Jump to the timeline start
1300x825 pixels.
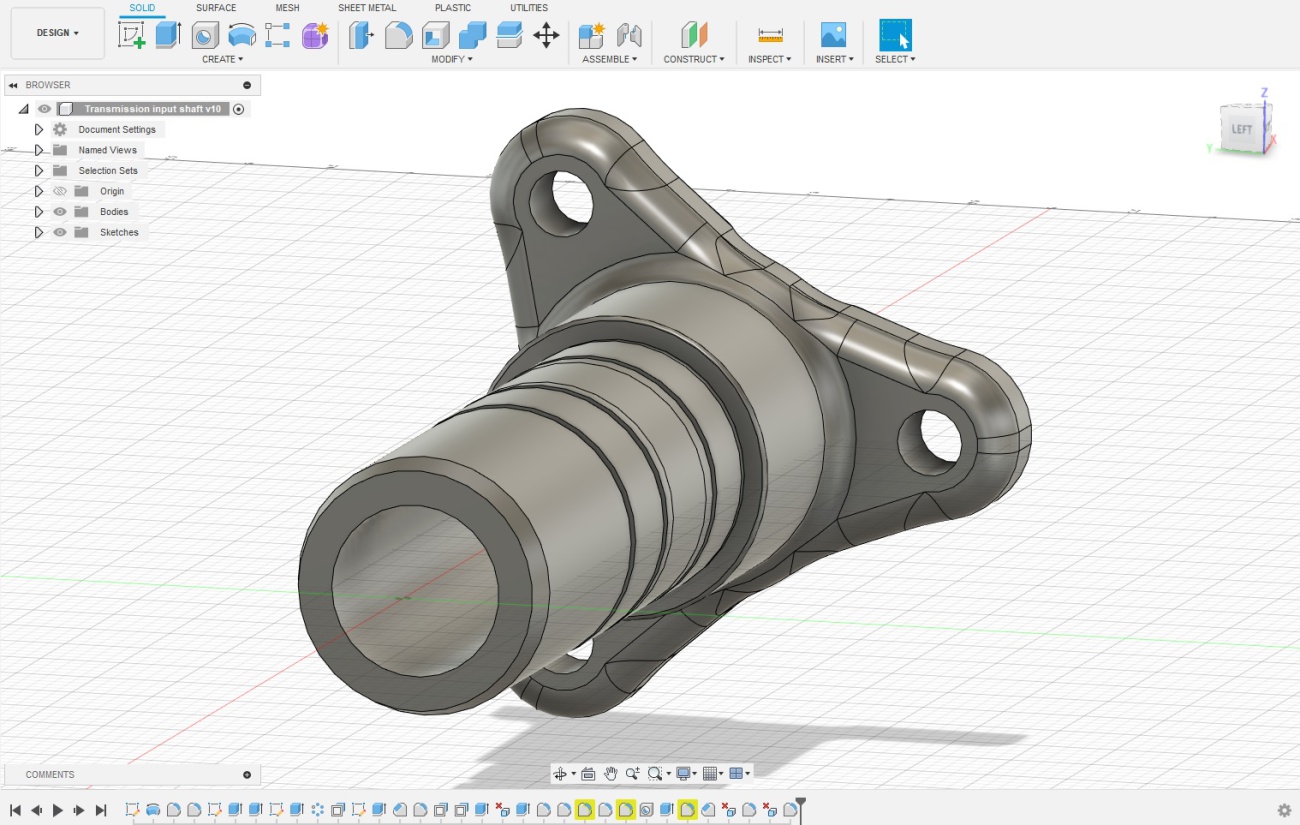(15, 810)
